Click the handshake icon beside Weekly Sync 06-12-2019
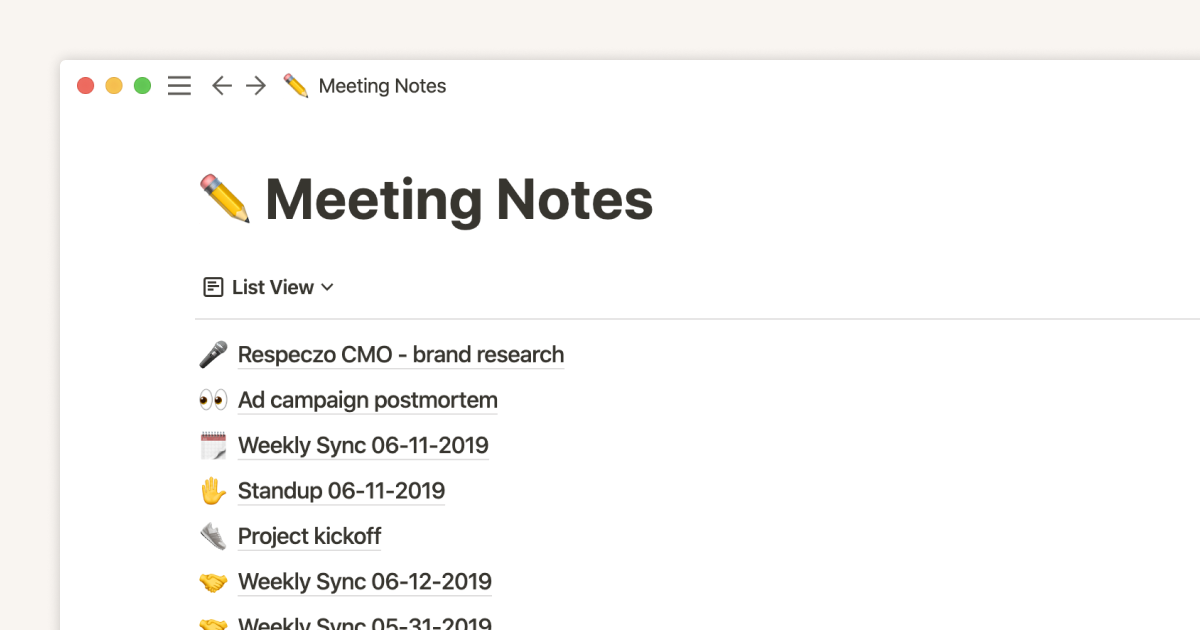The width and height of the screenshot is (1200, 630). pyautogui.click(x=213, y=582)
